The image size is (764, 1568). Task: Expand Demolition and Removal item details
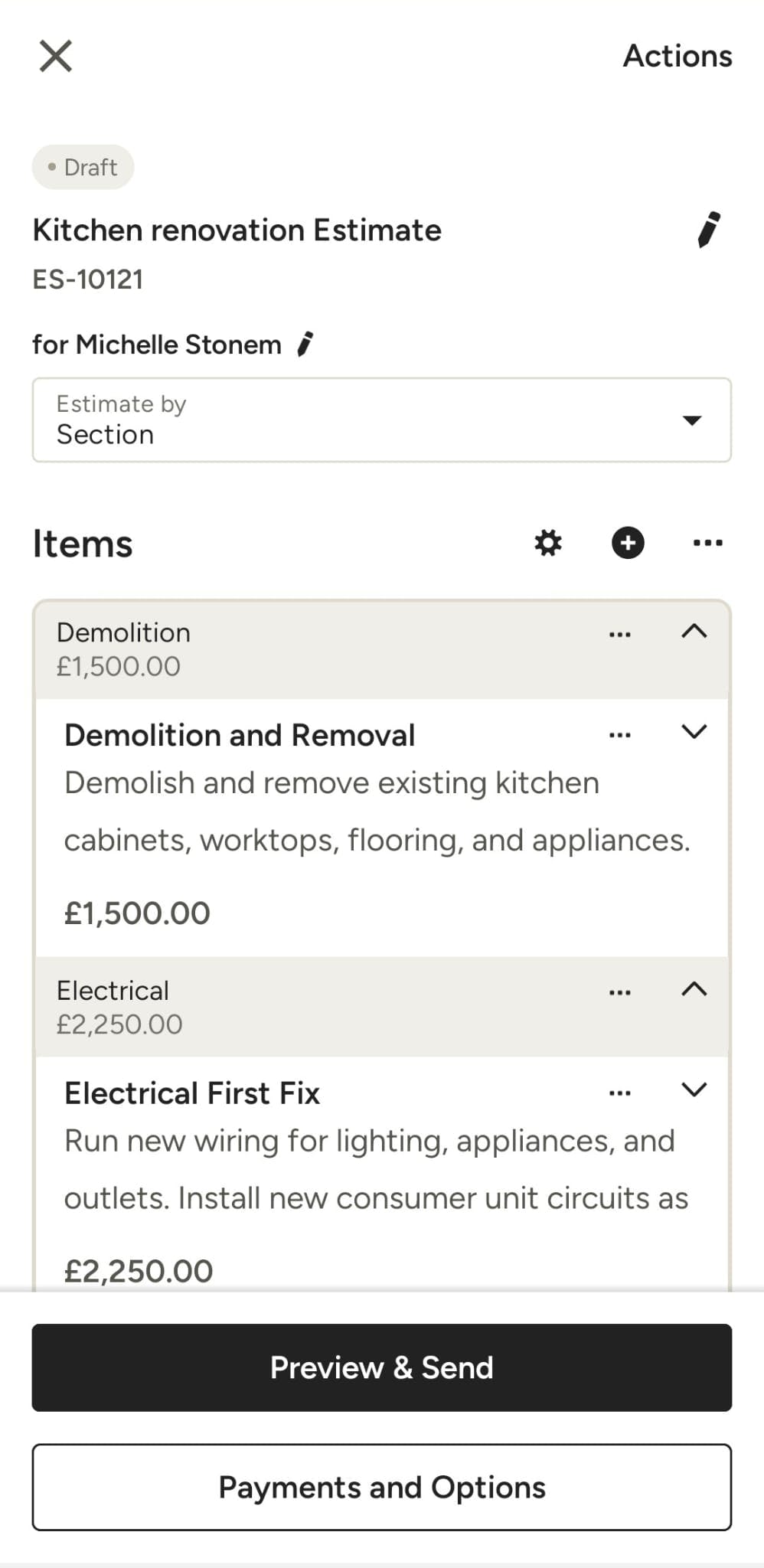tap(694, 732)
